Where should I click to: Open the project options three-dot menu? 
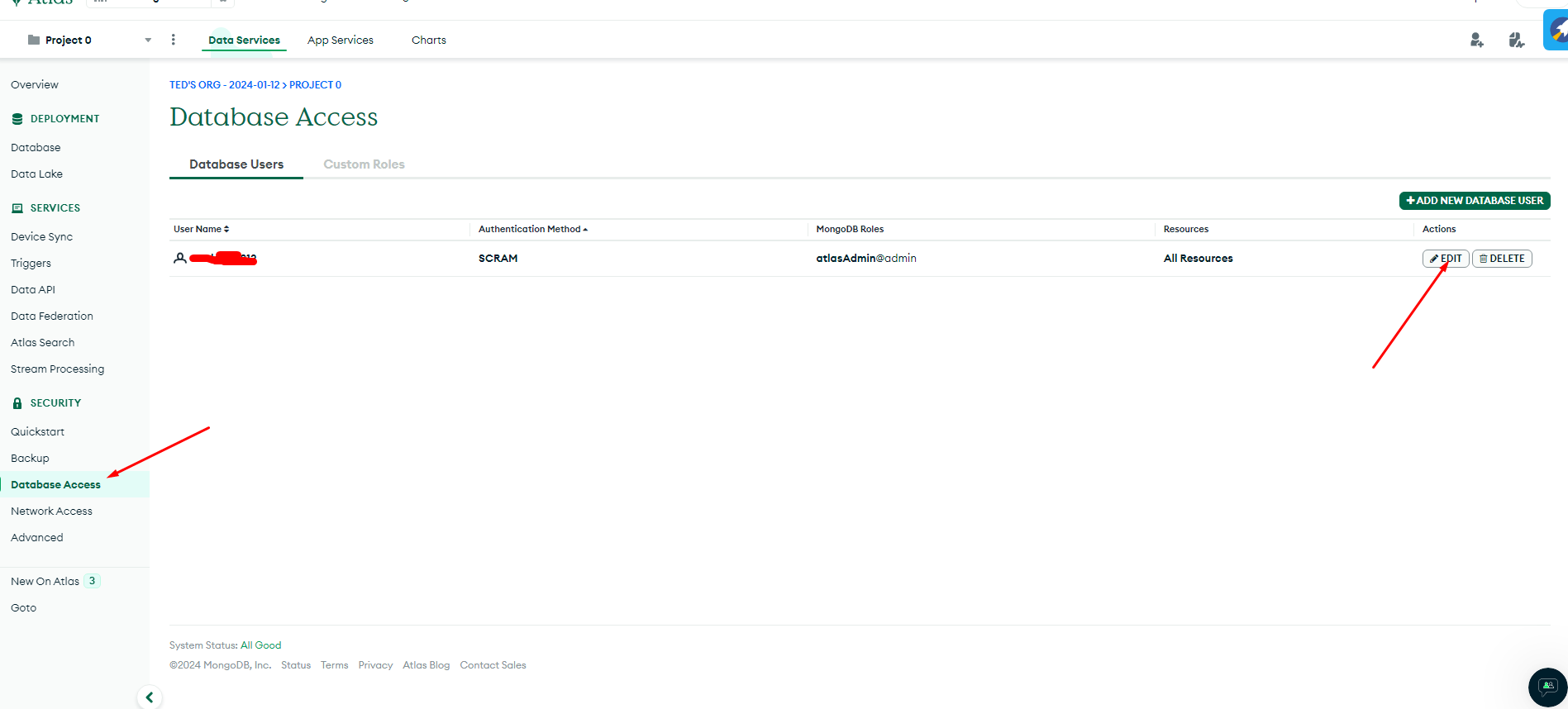173,40
